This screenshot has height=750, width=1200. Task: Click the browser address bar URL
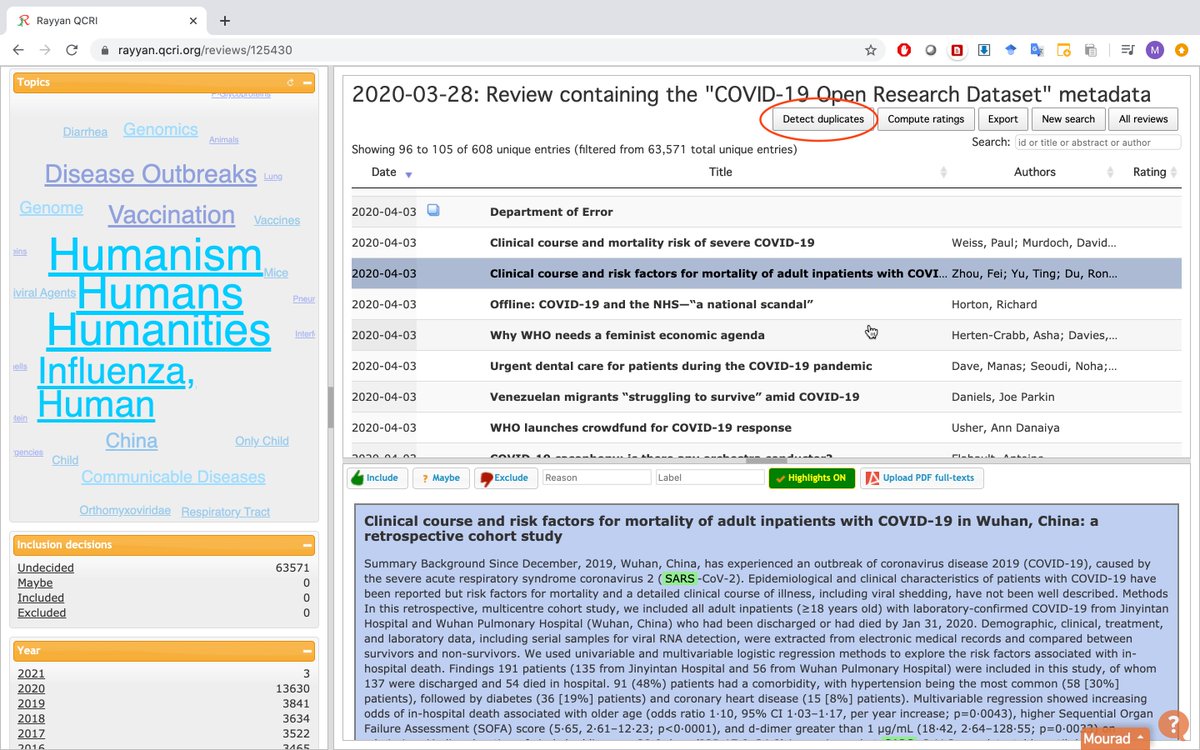(x=207, y=49)
